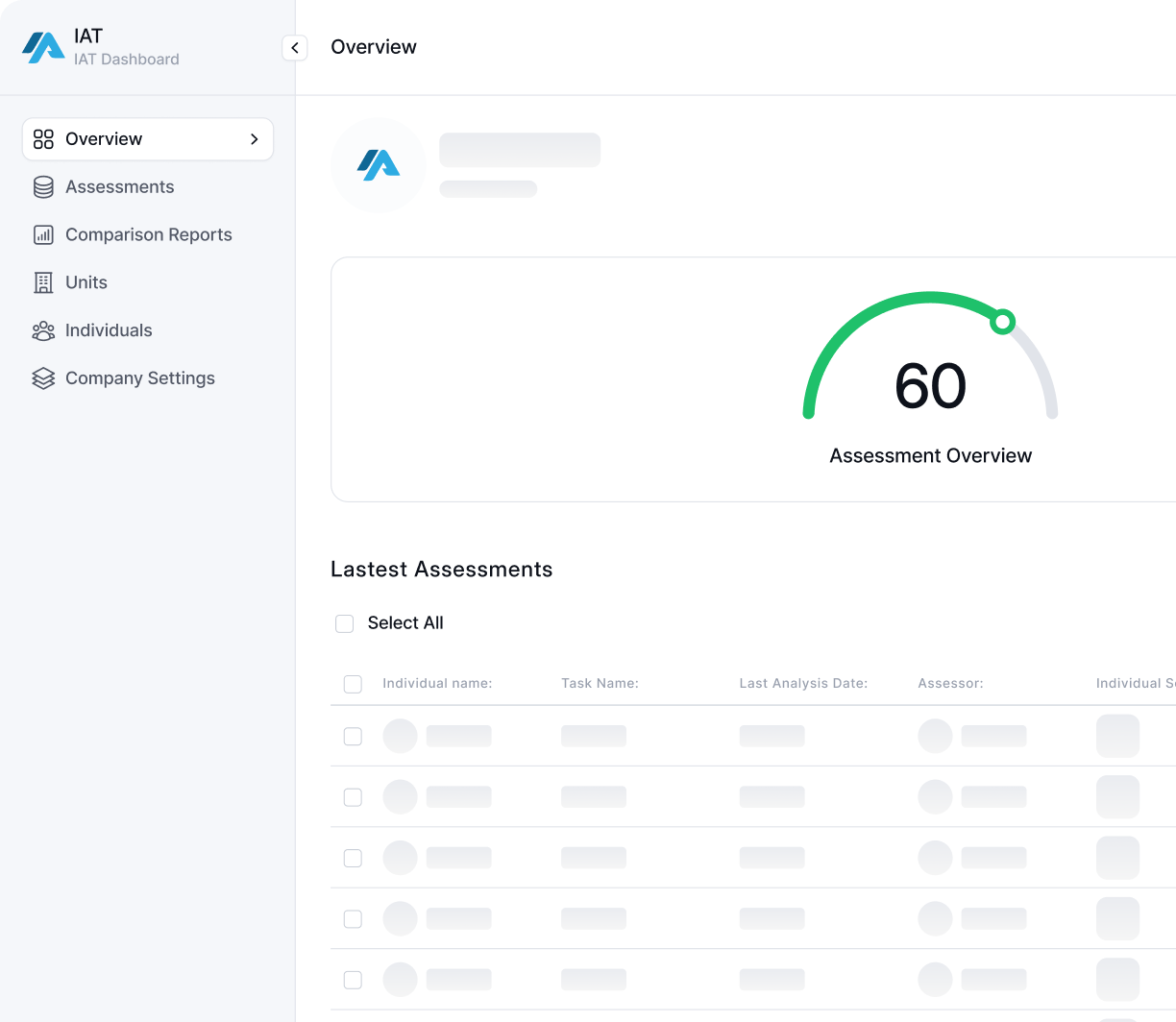Viewport: 1176px width, 1022px height.
Task: Go to the Comparison Reports page
Action: pos(149,235)
